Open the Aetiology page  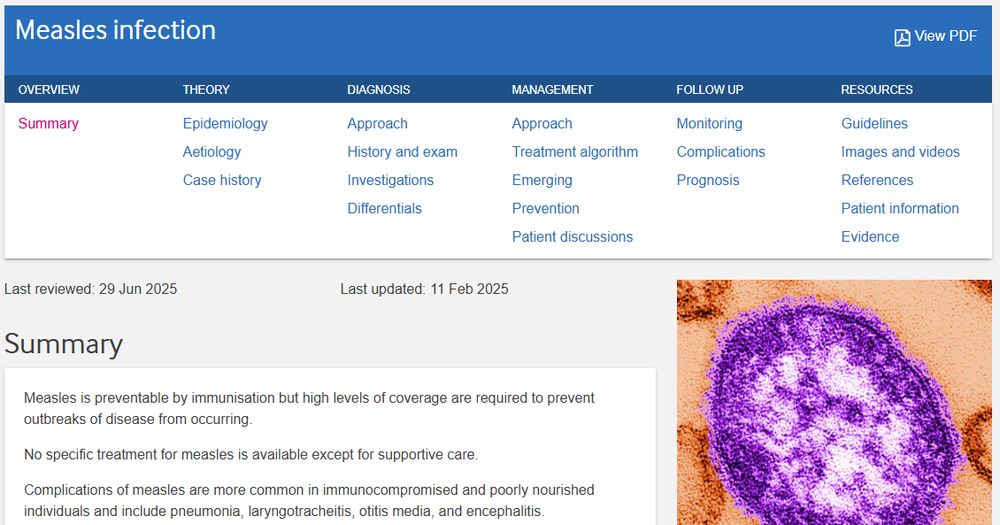pyautogui.click(x=212, y=152)
